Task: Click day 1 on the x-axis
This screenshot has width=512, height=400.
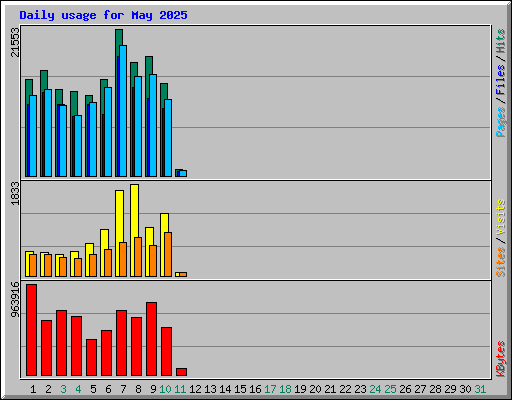Action: click(33, 389)
